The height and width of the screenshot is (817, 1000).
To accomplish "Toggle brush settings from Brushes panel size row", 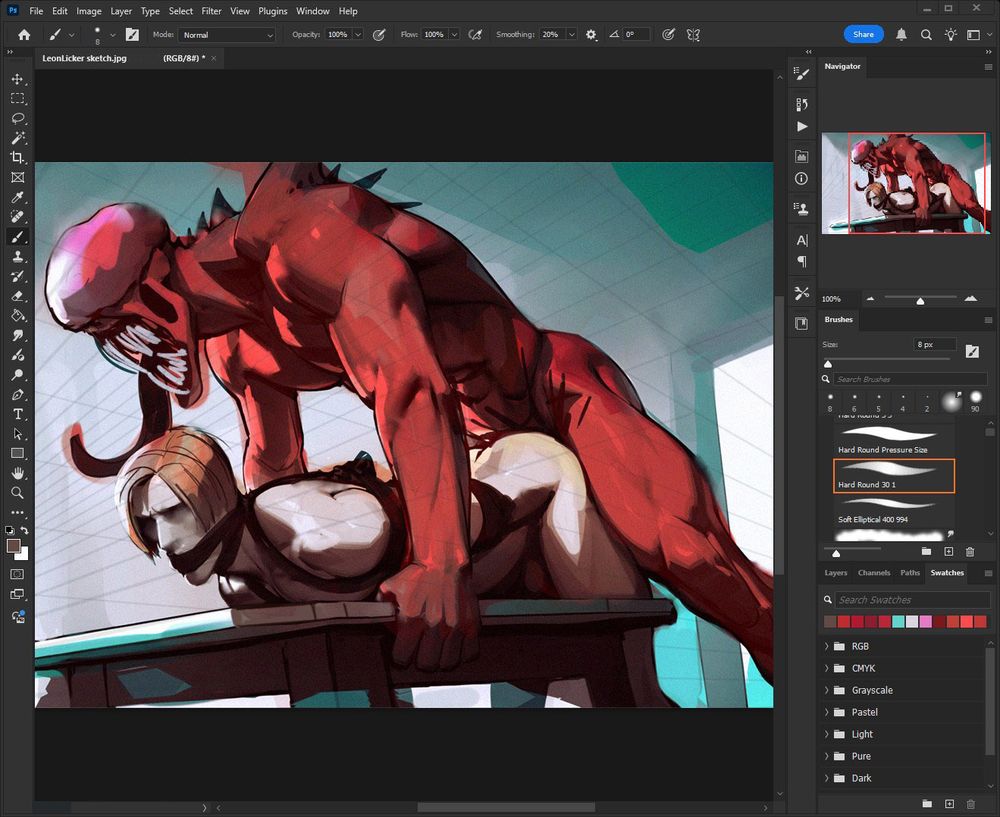I will 972,351.
